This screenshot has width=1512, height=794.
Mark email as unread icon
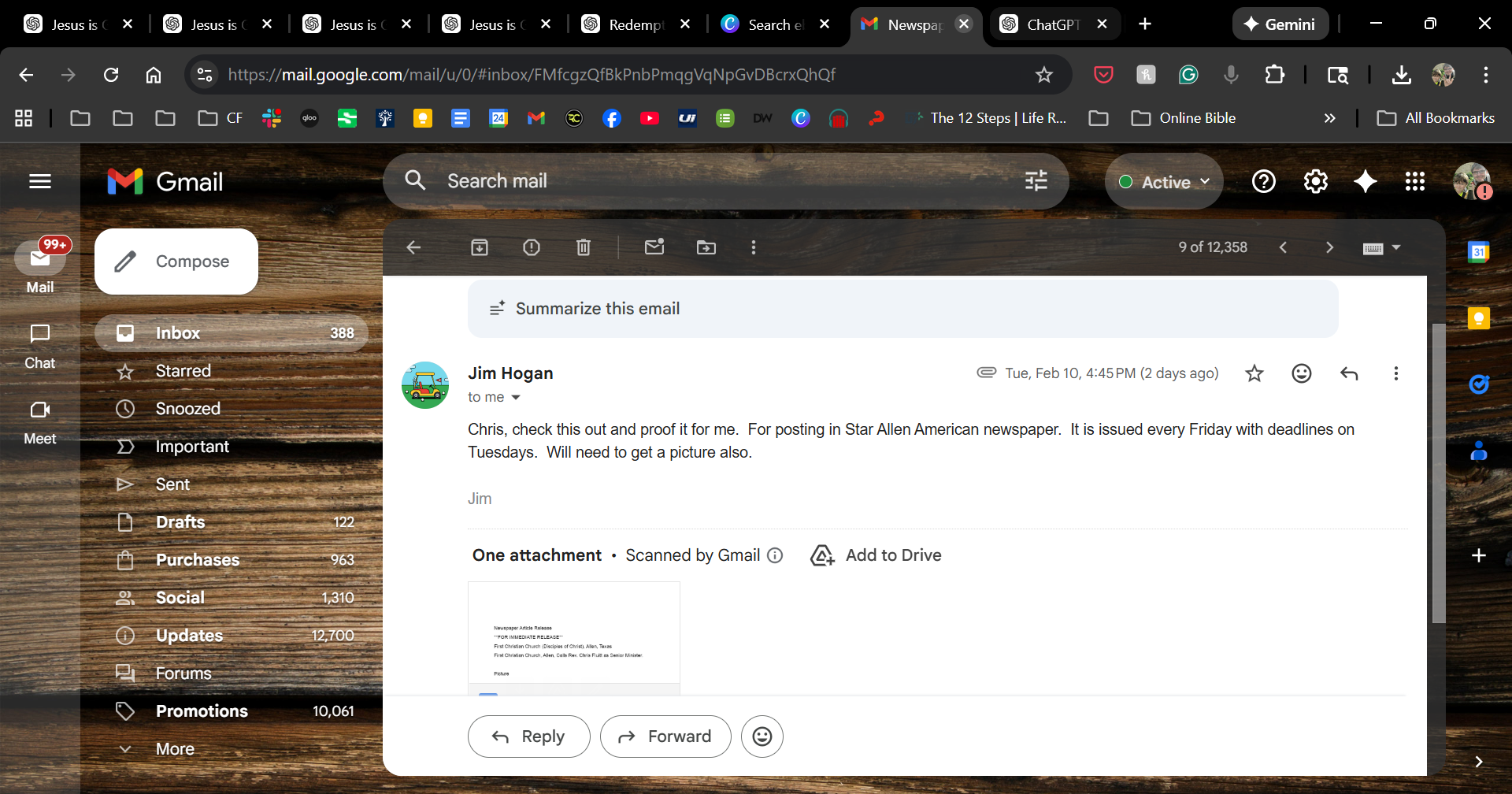(x=654, y=247)
